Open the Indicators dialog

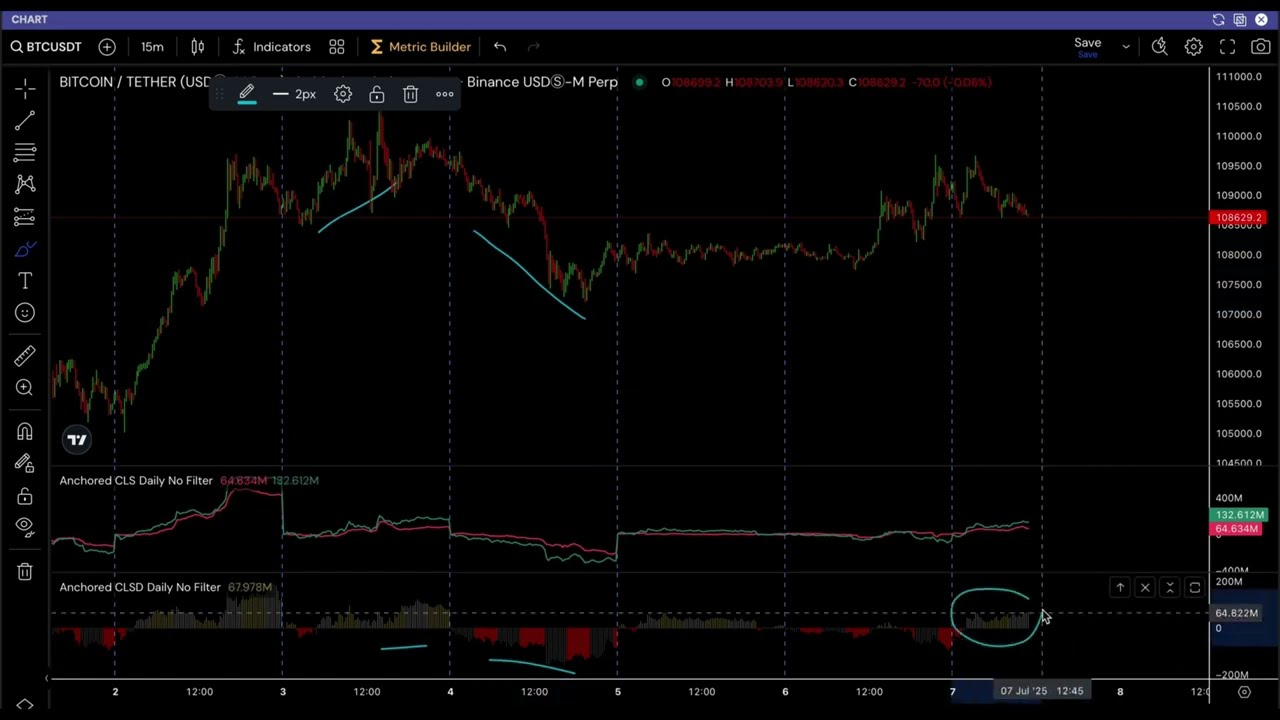[x=271, y=47]
